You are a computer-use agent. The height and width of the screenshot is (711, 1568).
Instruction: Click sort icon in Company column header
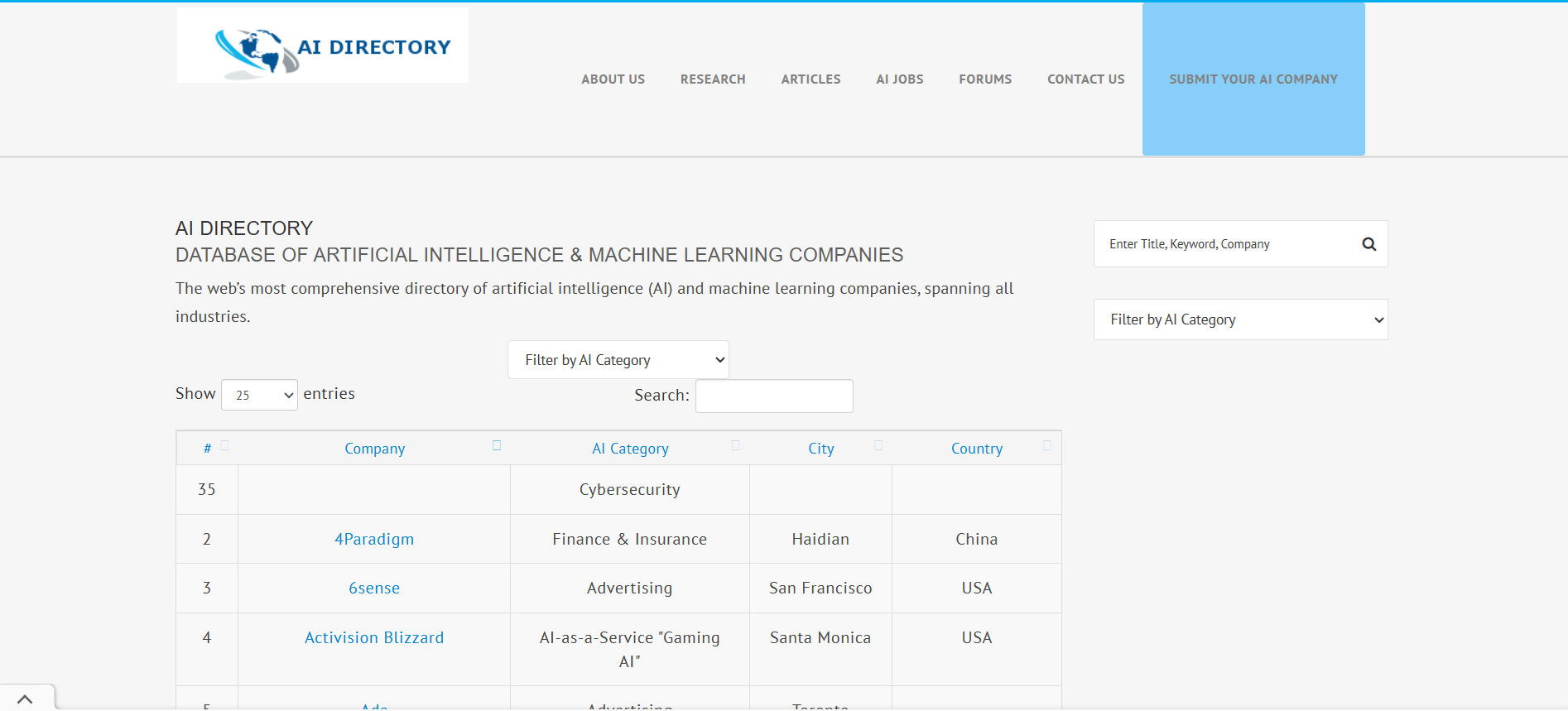click(x=497, y=445)
